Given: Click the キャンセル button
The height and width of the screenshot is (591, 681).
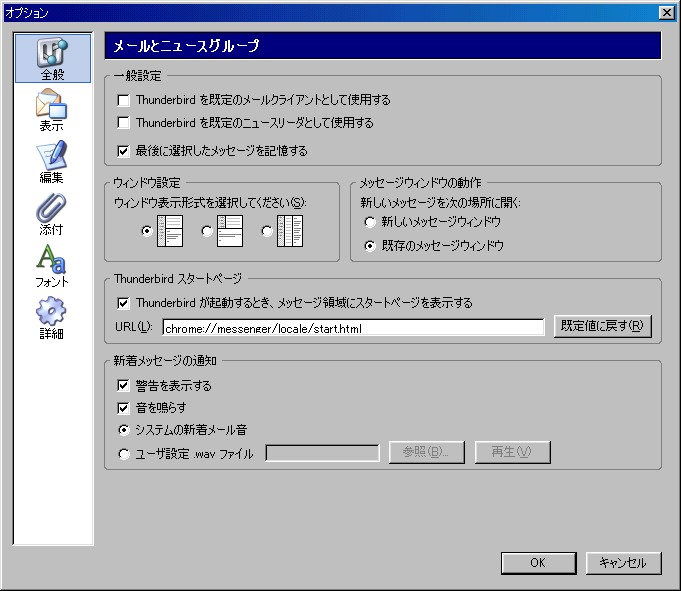Looking at the screenshot, I should 623,563.
